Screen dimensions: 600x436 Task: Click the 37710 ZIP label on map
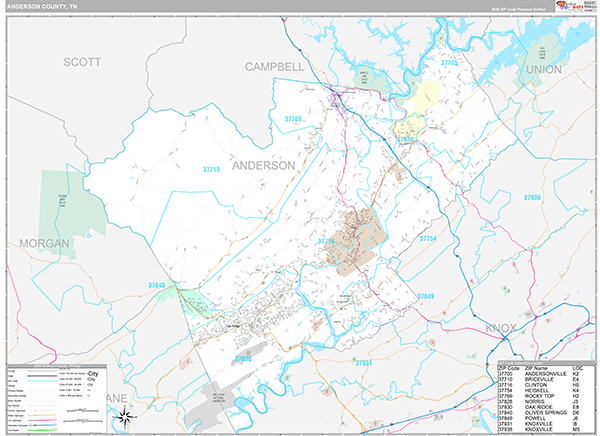point(211,169)
